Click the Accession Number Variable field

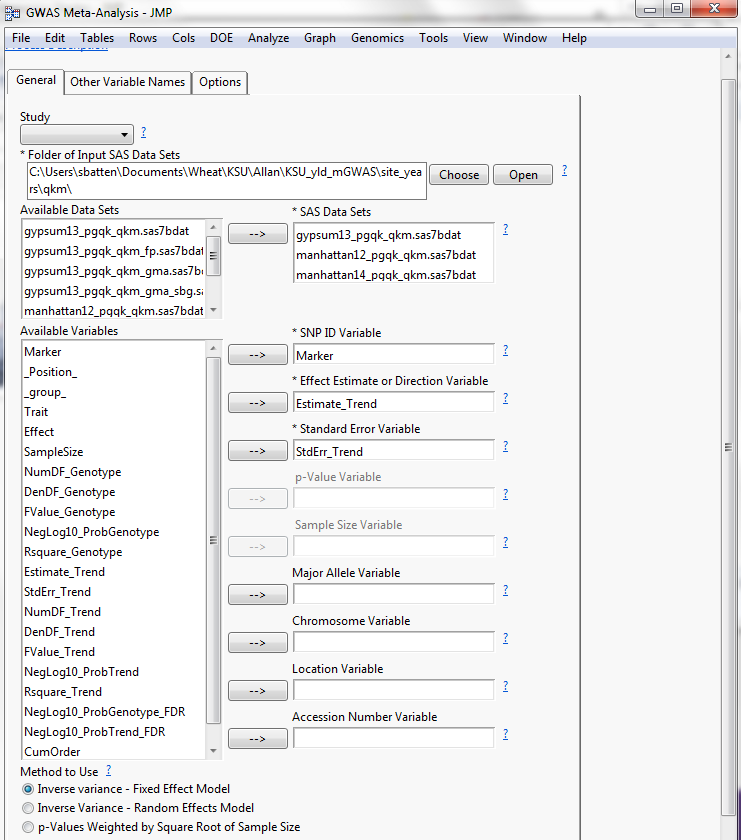[x=393, y=738]
